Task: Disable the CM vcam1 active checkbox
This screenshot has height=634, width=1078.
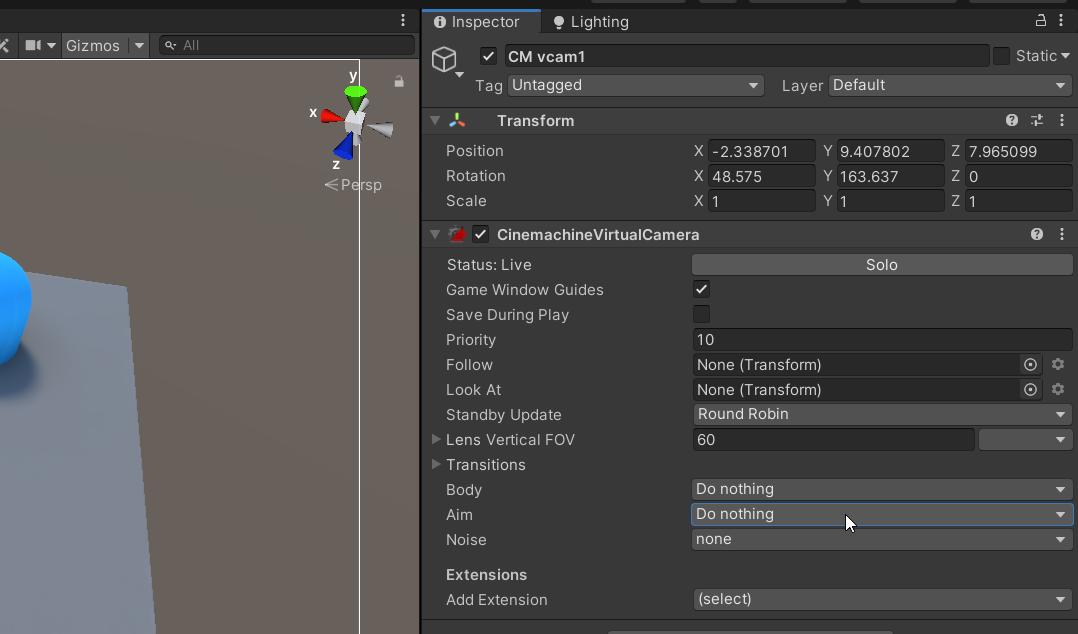Action: click(488, 56)
